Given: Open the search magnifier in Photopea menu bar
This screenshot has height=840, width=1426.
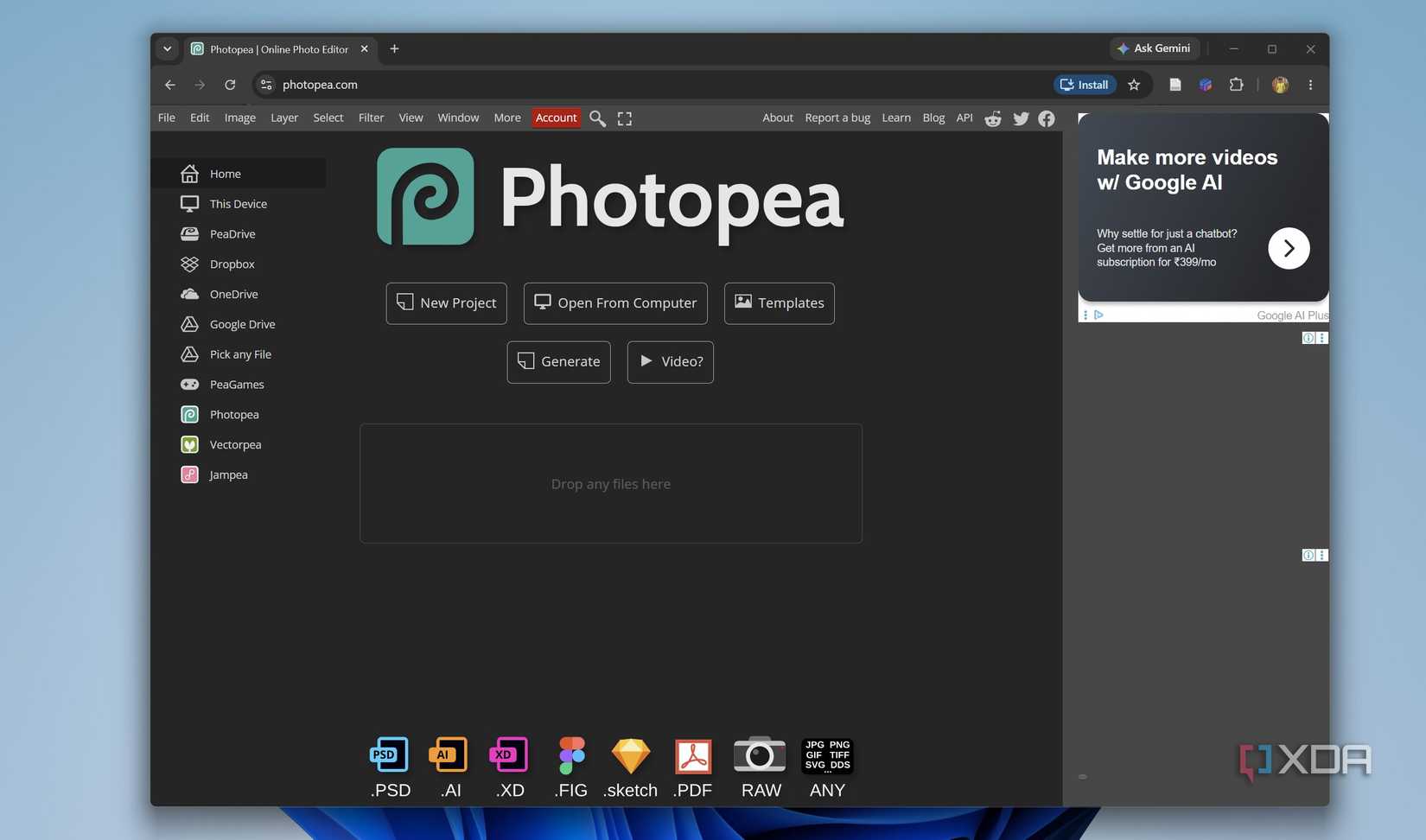Looking at the screenshot, I should click(x=597, y=118).
